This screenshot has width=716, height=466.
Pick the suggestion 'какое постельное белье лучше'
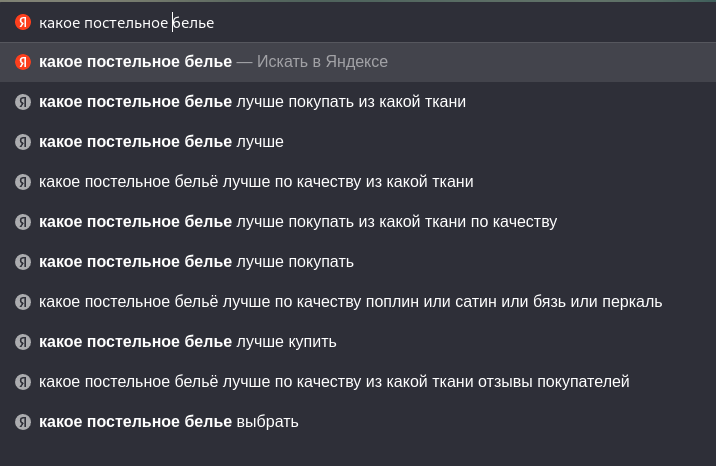(x=161, y=142)
